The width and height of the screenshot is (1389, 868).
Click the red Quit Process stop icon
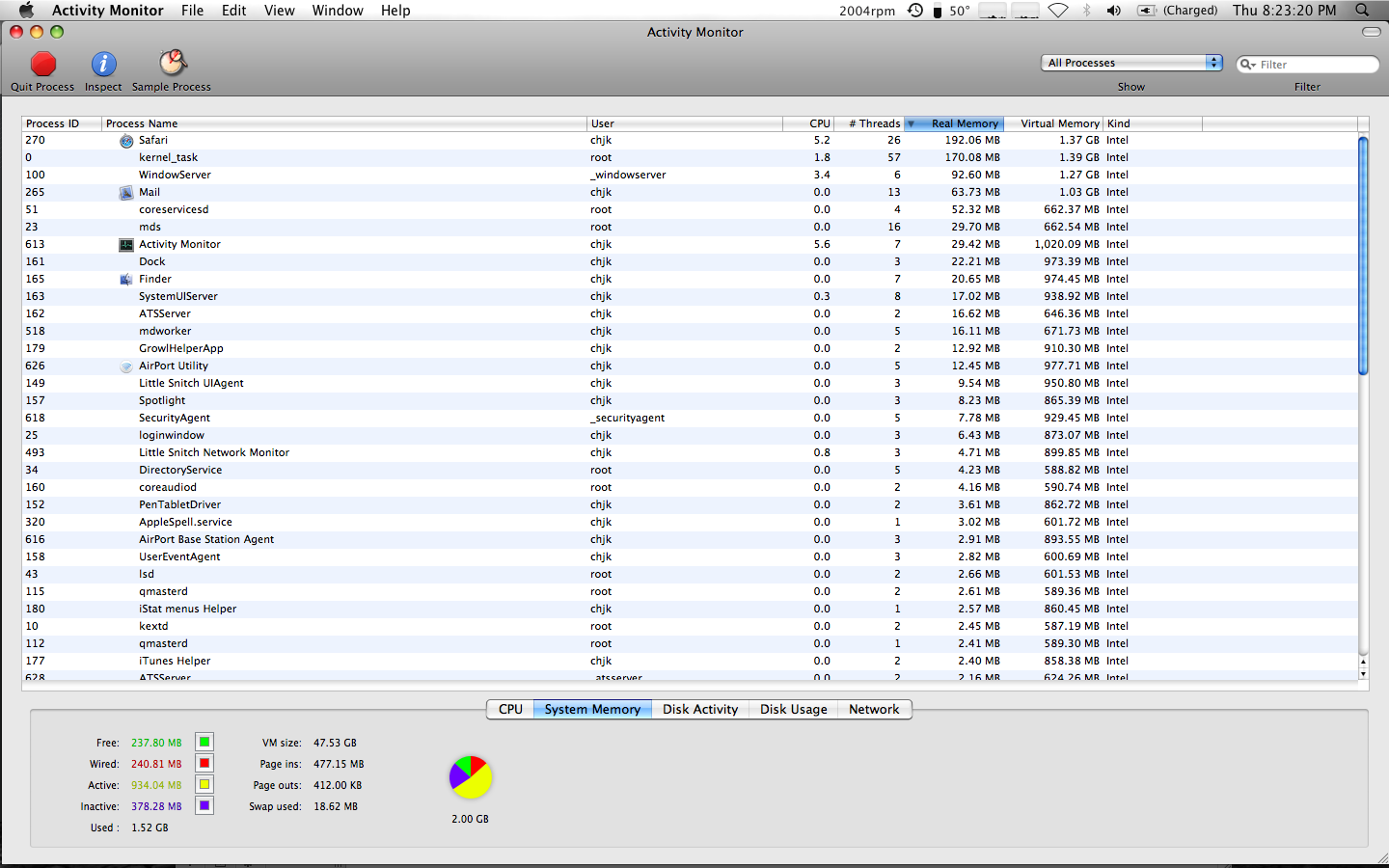(42, 64)
